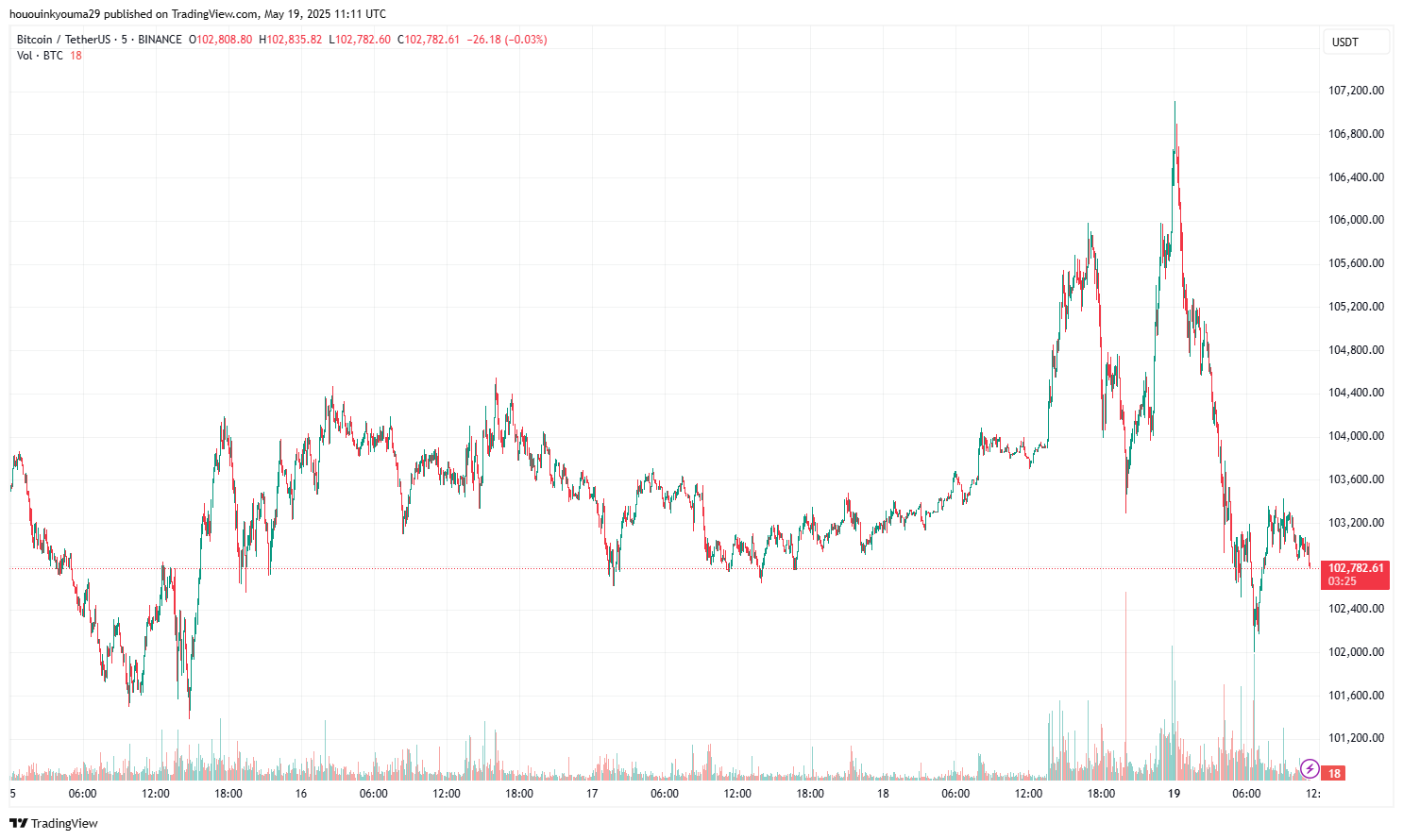This screenshot has width=1403, height=840.
Task: Click the purple lightning bolt icon
Action: pos(1310,768)
